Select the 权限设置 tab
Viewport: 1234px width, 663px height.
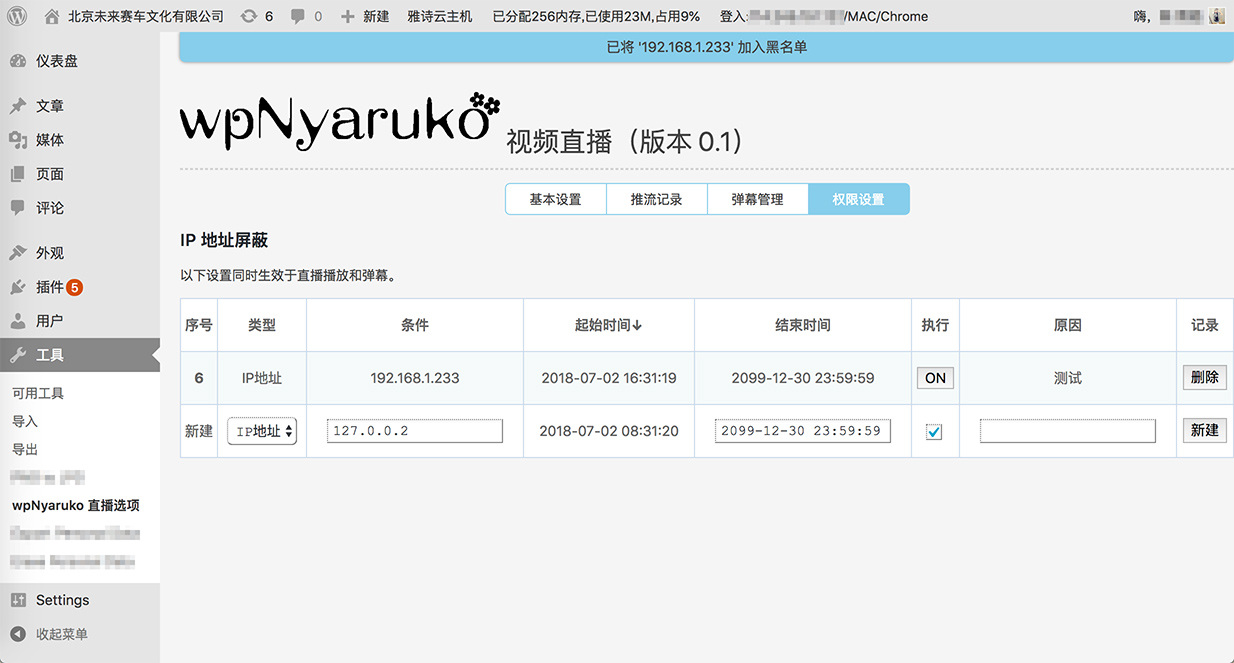[x=859, y=199]
